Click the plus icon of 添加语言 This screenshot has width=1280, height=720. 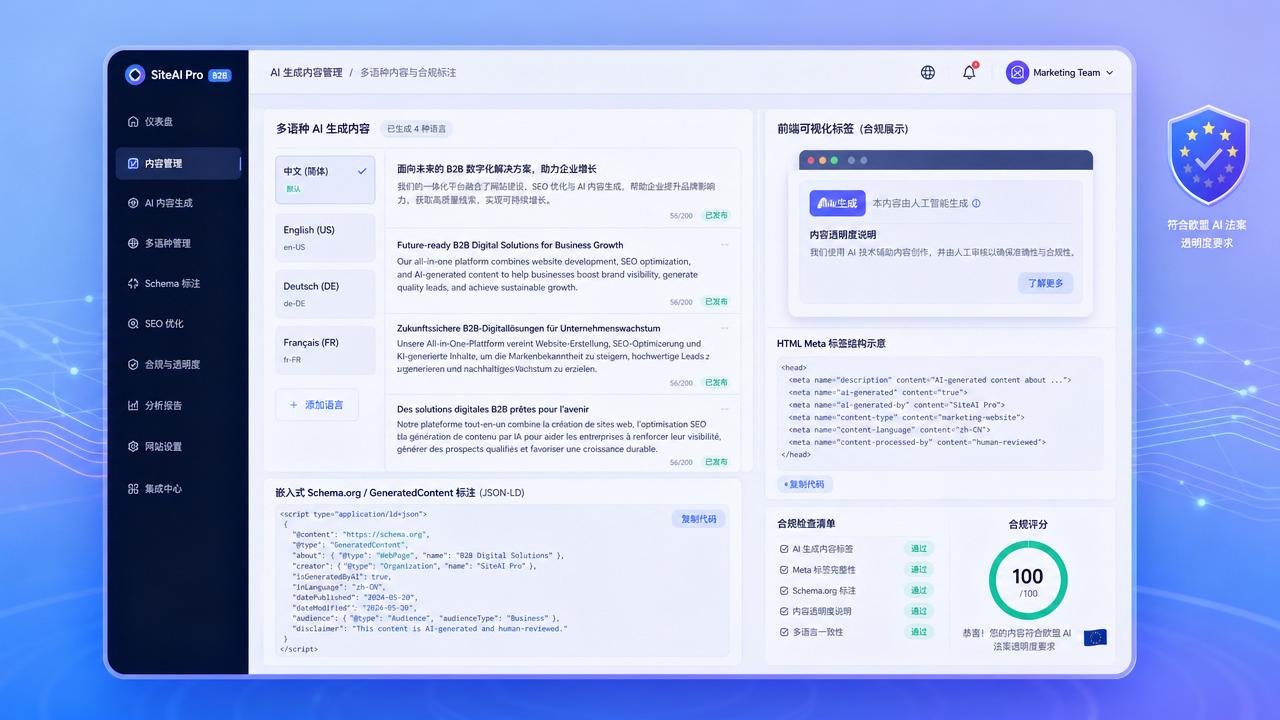pyautogui.click(x=293, y=405)
